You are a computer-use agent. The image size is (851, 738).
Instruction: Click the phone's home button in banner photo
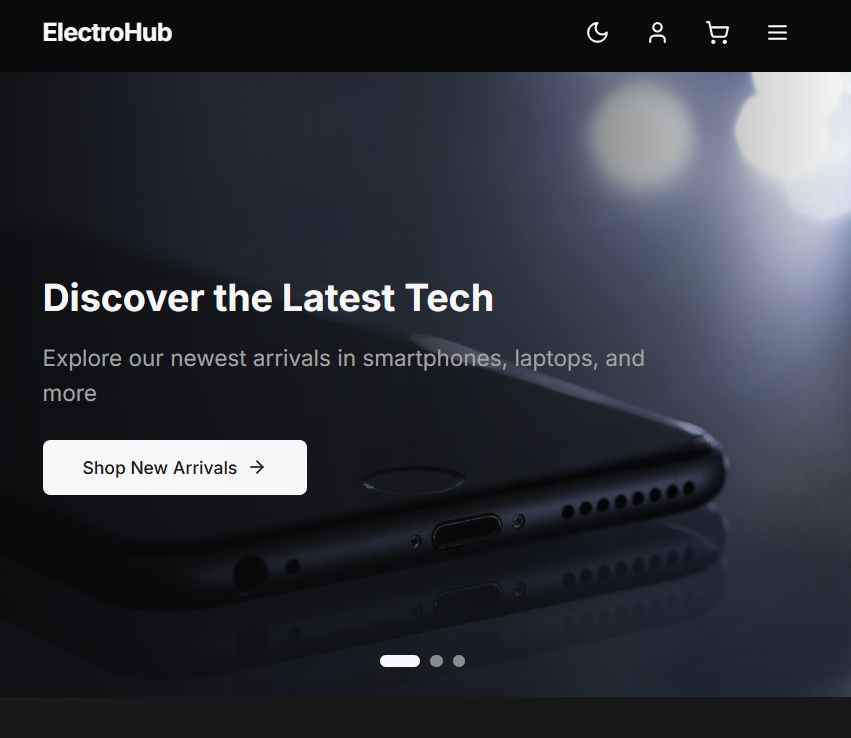coord(414,481)
